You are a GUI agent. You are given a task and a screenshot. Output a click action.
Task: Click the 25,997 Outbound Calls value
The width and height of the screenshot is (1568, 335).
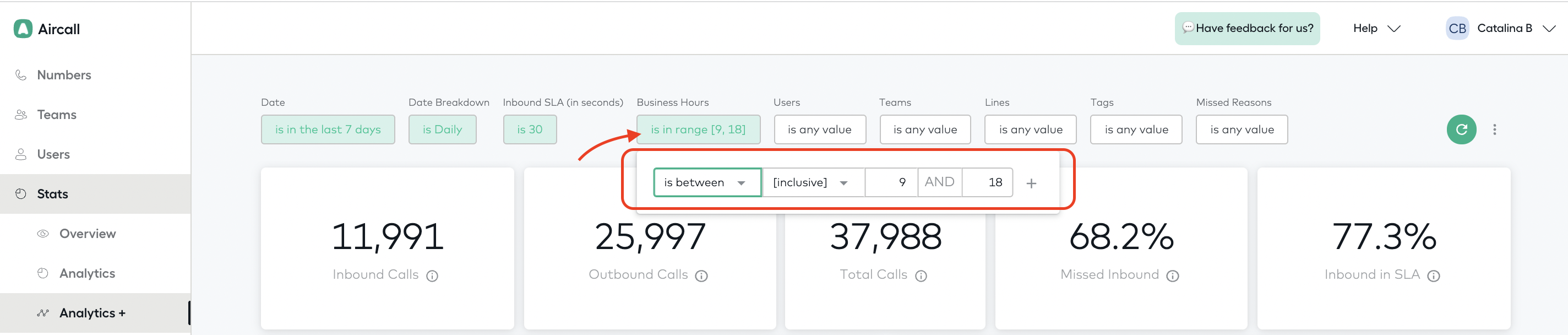(x=650, y=237)
